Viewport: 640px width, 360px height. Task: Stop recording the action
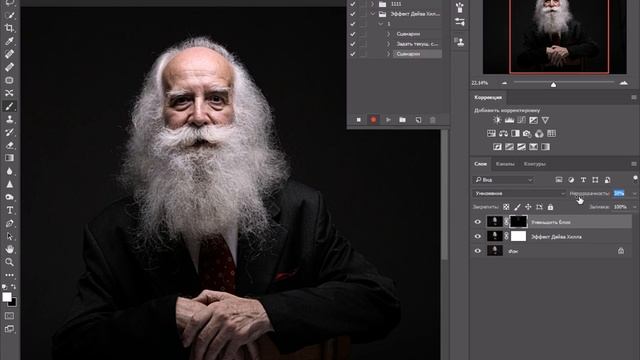point(358,120)
